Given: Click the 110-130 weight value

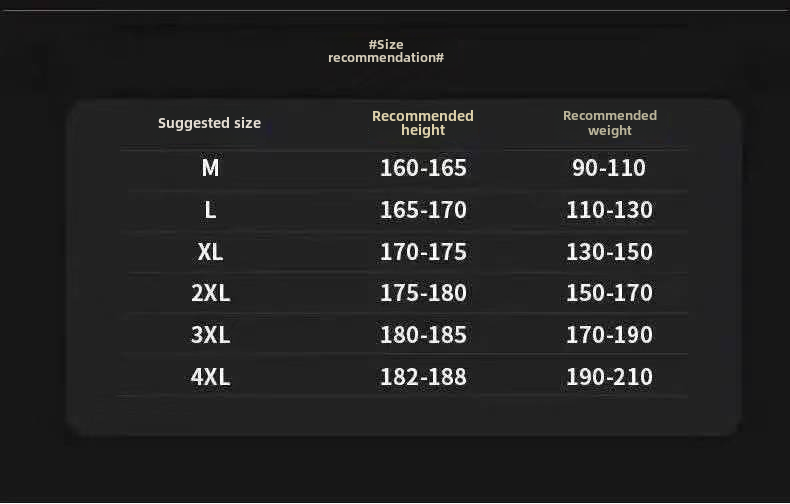Looking at the screenshot, I should click(x=609, y=210).
